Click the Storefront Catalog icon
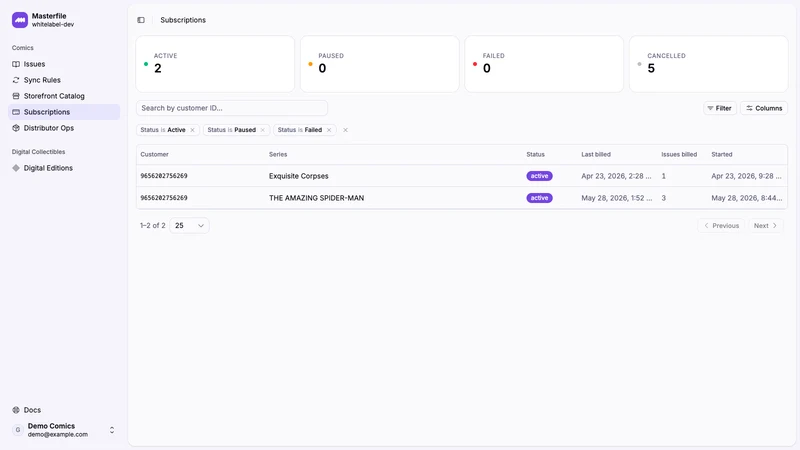This screenshot has width=800, height=450. (x=16, y=96)
